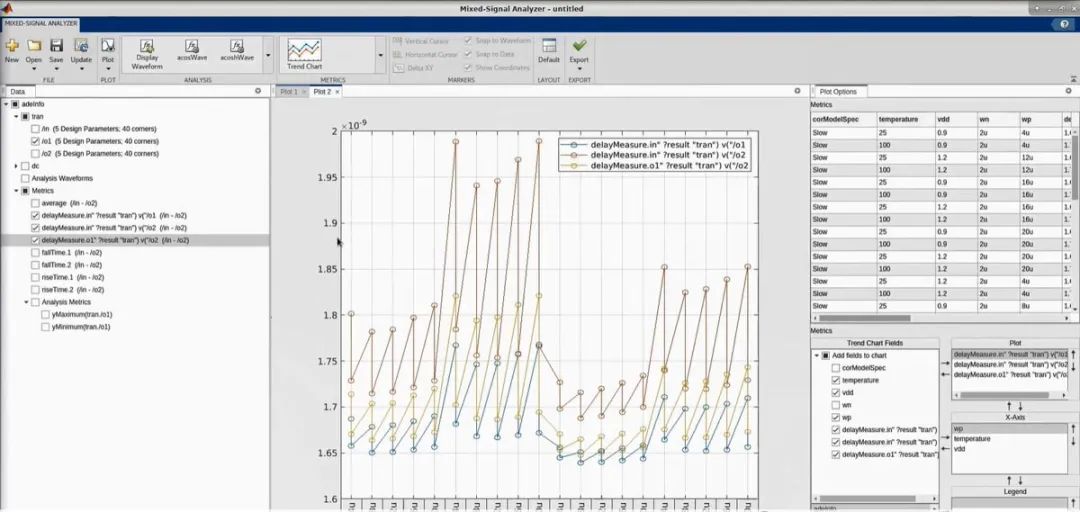Open the Export dropdown arrow
Viewport: 1080px width, 512px height.
point(579,69)
